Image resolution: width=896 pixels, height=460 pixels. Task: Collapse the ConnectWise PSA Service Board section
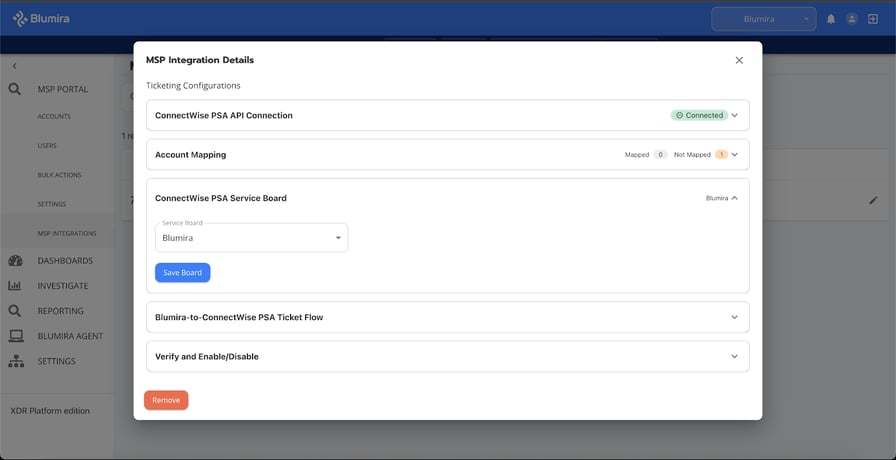point(734,198)
